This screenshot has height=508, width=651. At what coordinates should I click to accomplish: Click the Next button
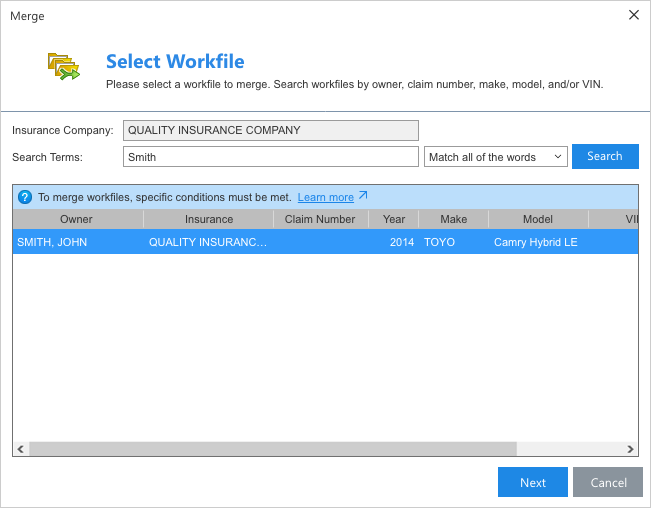[x=532, y=482]
